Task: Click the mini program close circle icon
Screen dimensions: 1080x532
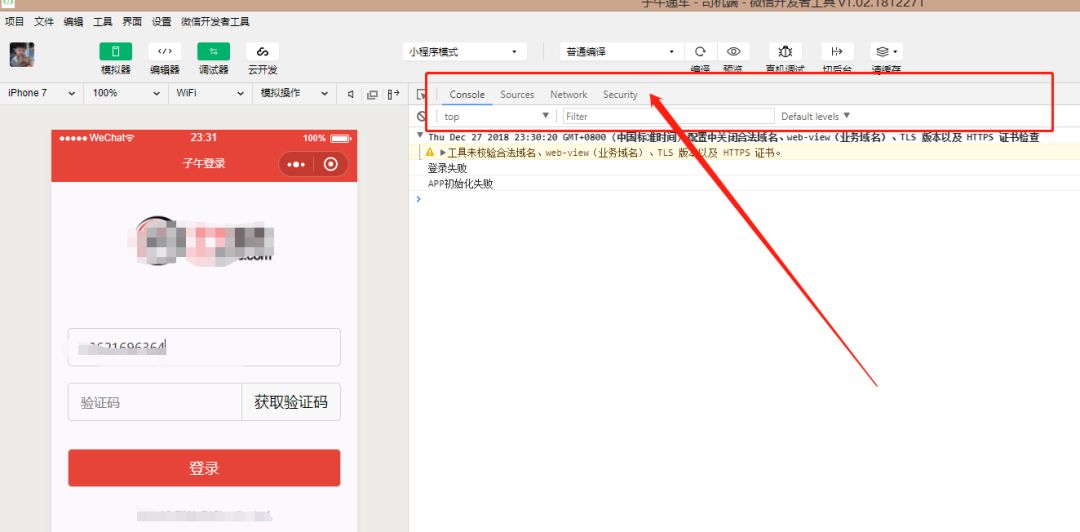Action: click(x=331, y=164)
